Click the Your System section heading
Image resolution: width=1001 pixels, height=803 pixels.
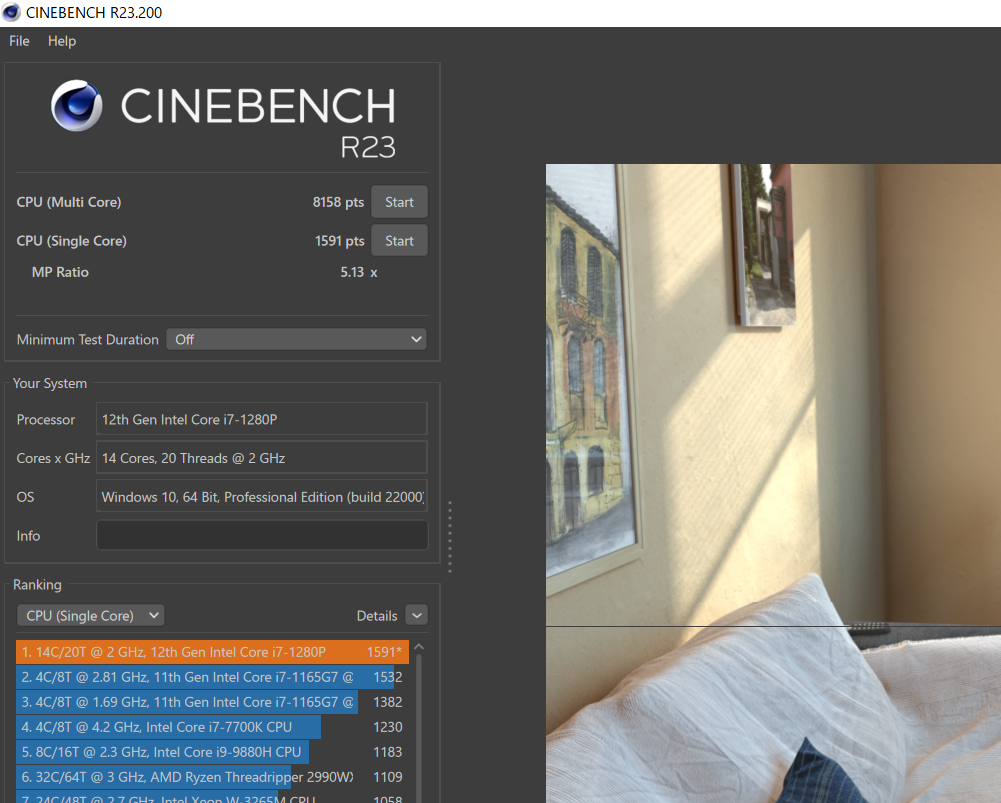(50, 383)
